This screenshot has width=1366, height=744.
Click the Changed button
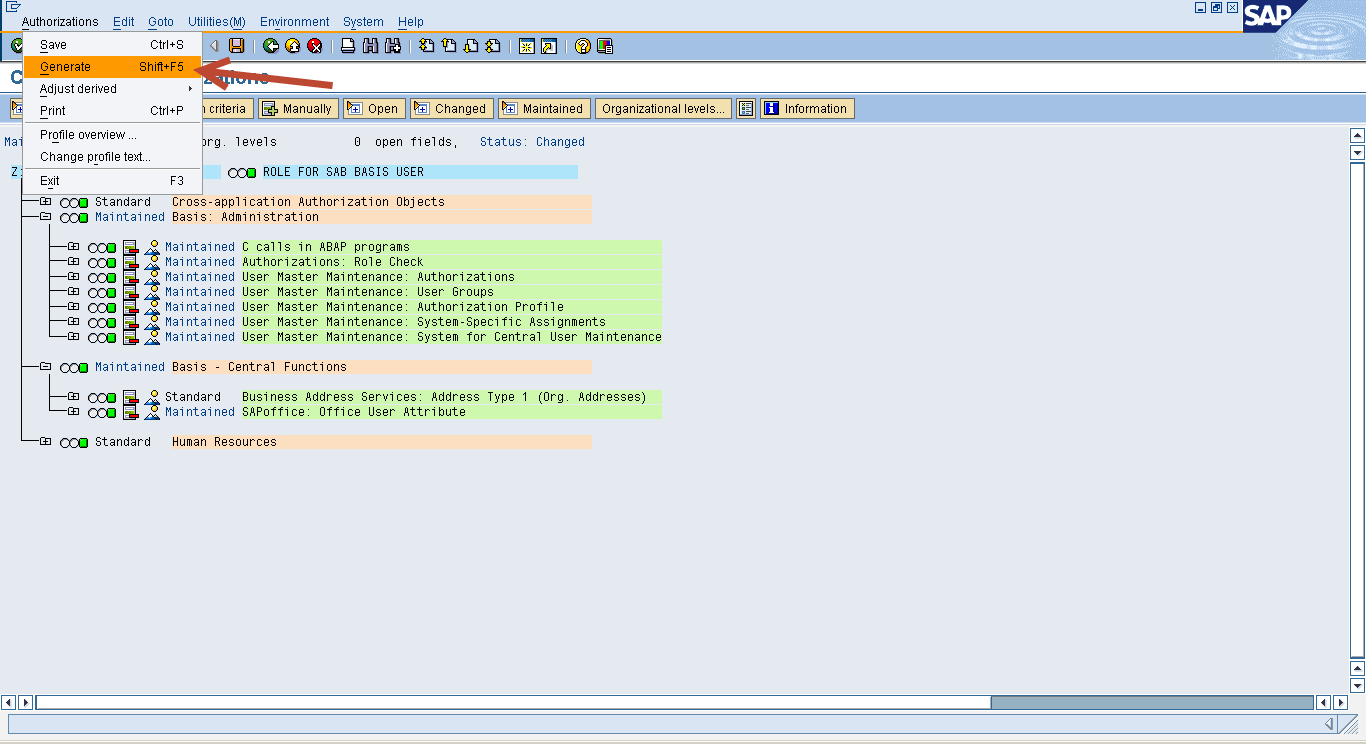click(x=450, y=109)
